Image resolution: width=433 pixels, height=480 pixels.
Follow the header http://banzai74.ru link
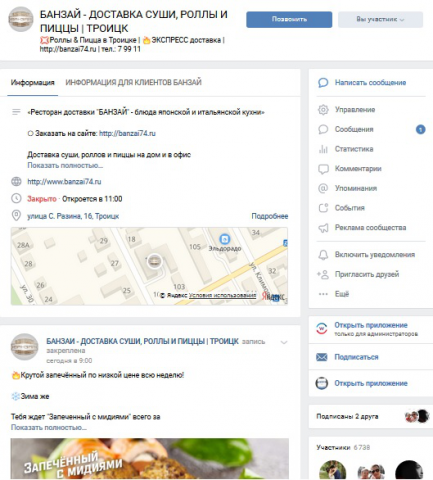pos(68,49)
